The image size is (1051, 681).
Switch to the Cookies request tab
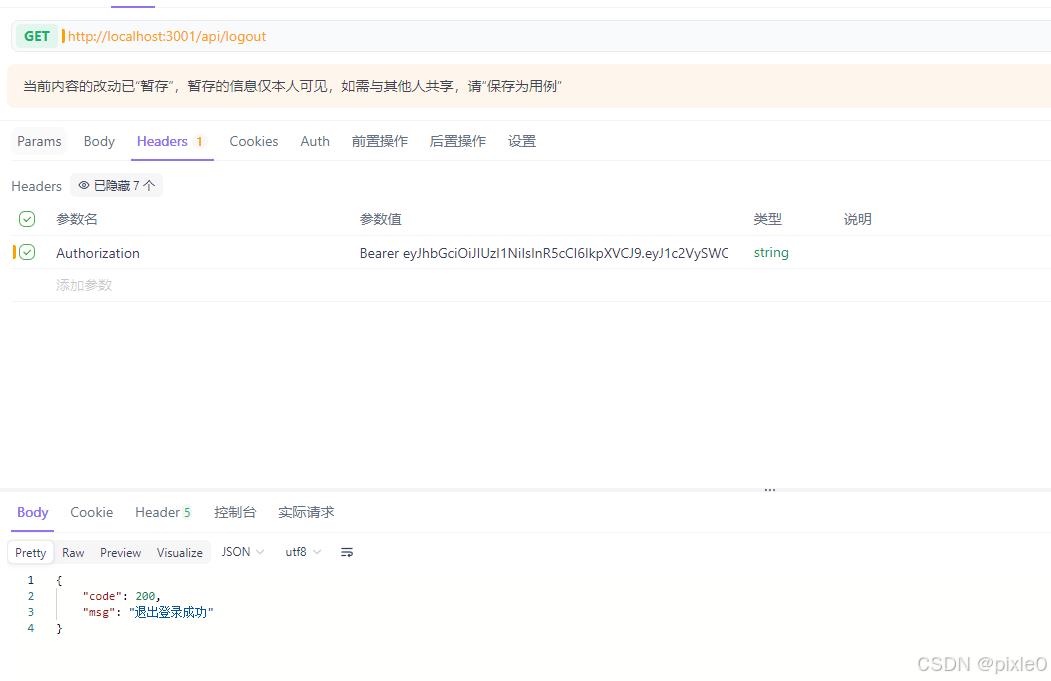pos(253,141)
